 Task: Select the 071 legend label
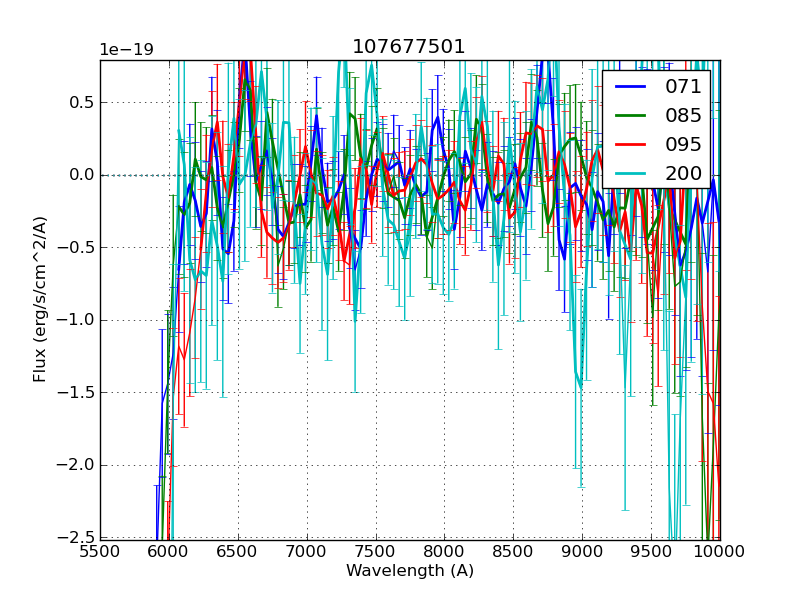coord(684,87)
